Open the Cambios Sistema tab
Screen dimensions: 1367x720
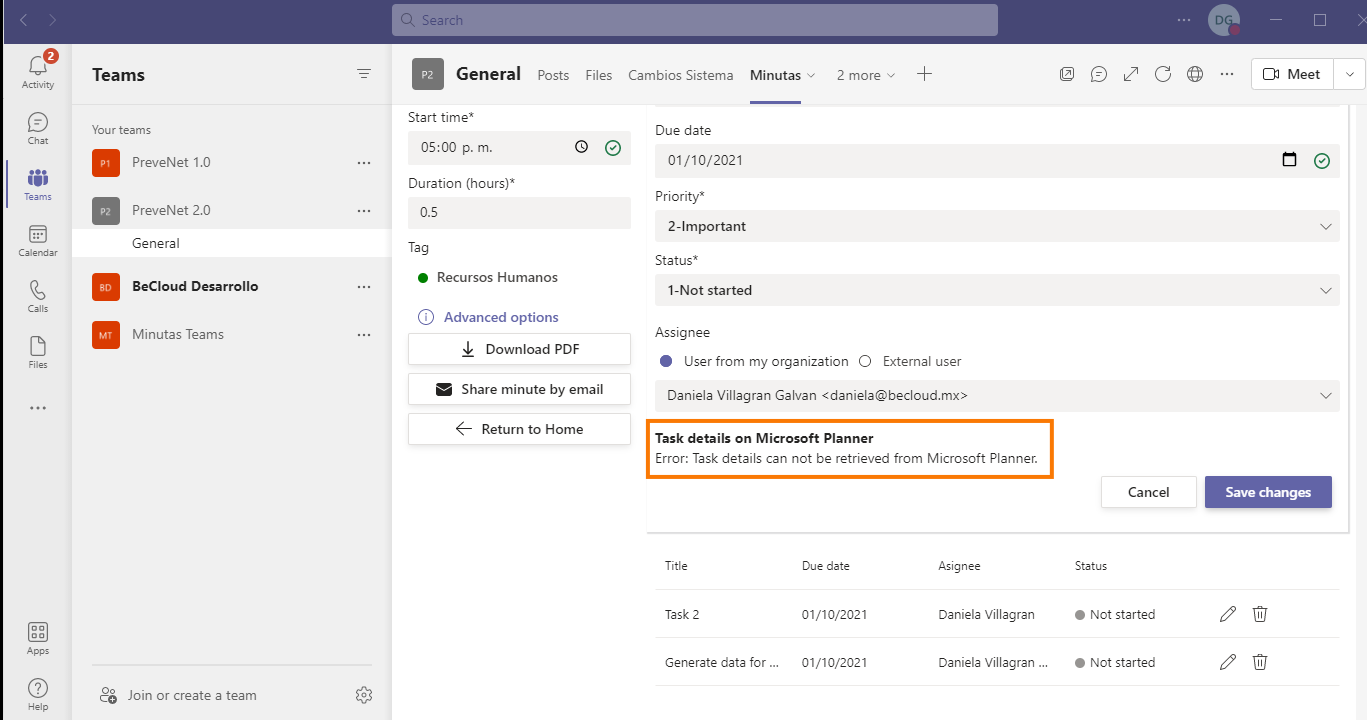tap(681, 75)
